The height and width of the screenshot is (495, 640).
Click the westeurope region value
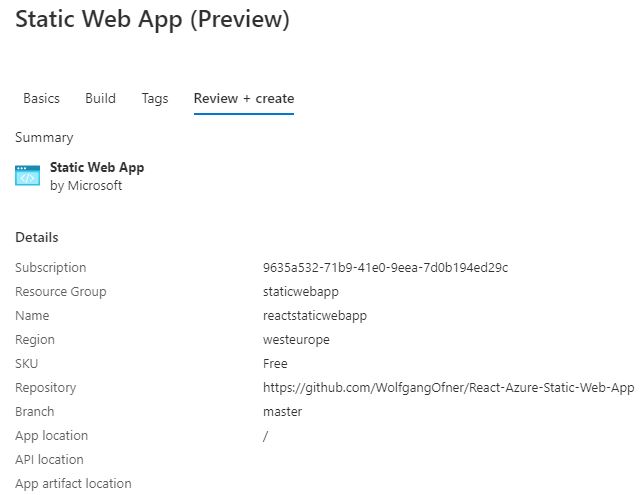click(296, 340)
